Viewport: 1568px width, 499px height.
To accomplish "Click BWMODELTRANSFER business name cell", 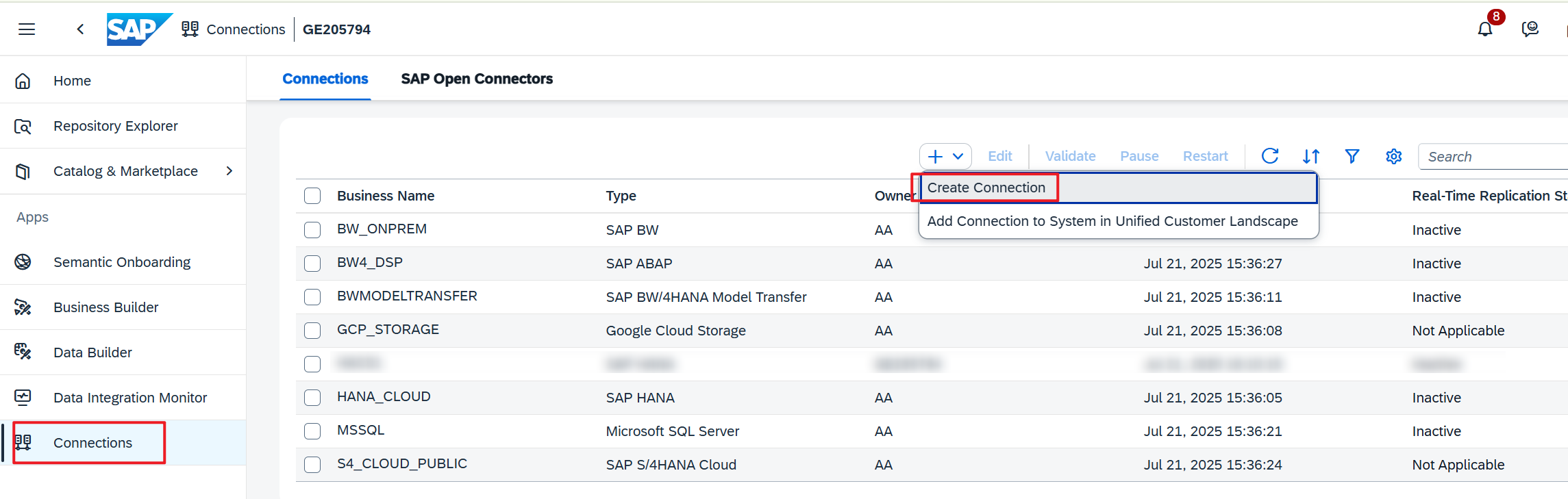I will 407,296.
